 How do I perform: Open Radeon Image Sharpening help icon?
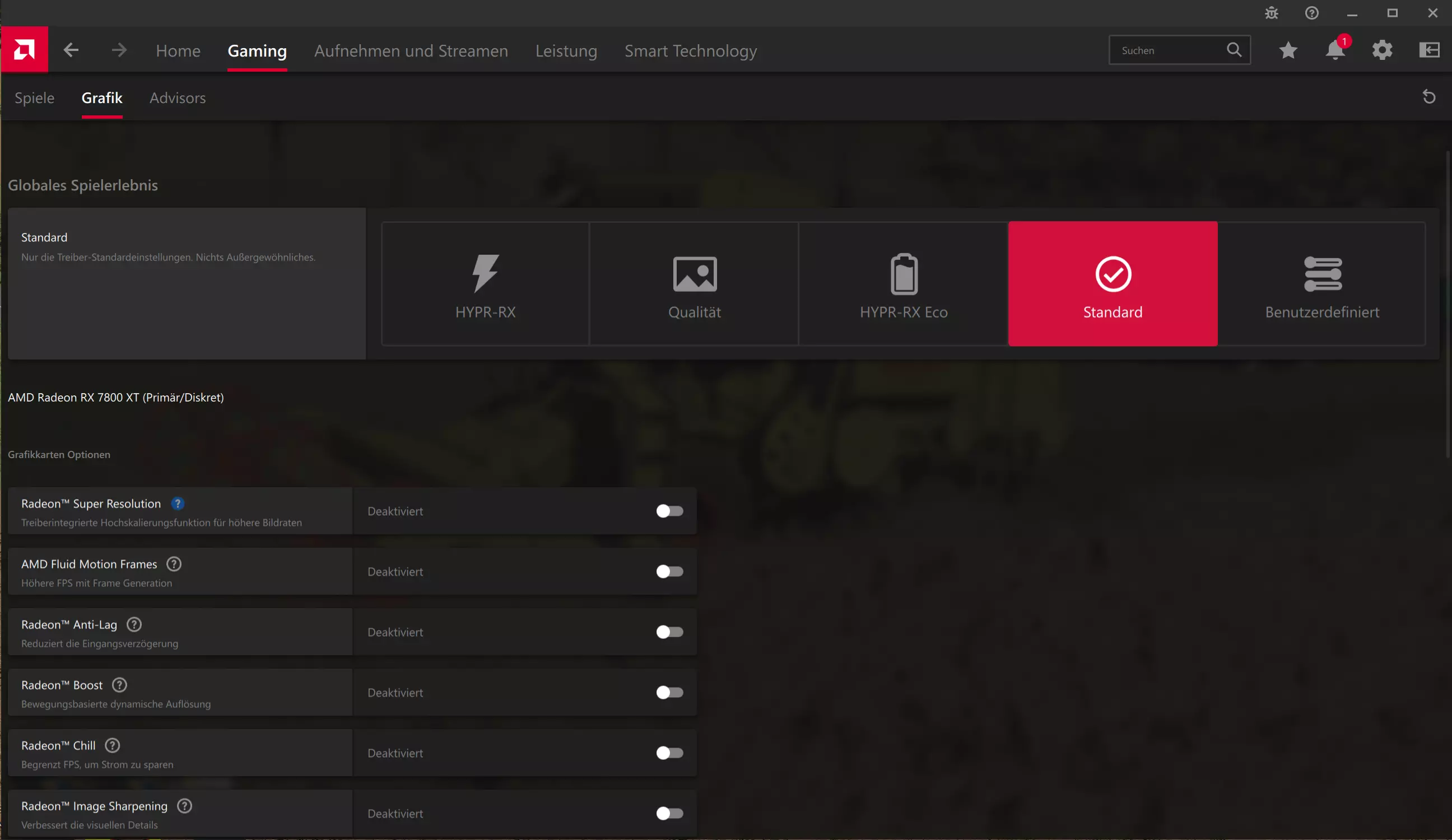click(x=184, y=806)
